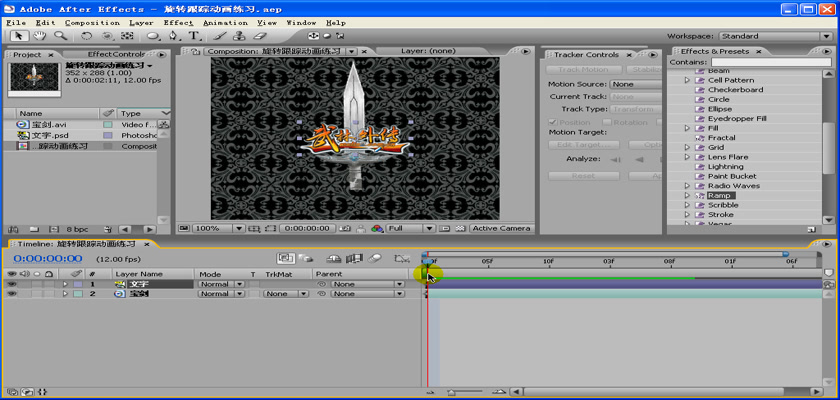
Task: Select the Pen tool
Action: click(173, 36)
